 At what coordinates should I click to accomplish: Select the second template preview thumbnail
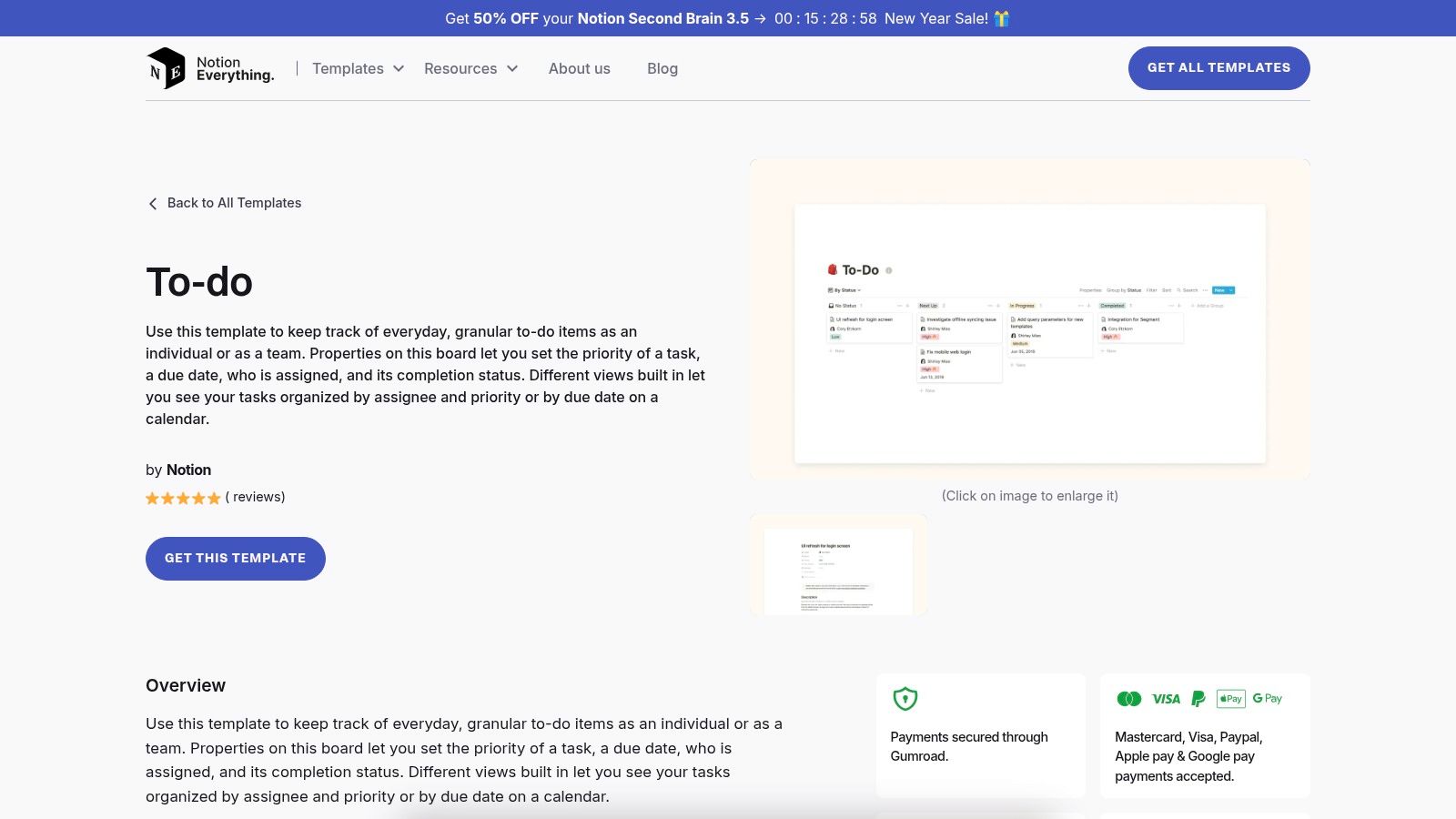pos(838,565)
